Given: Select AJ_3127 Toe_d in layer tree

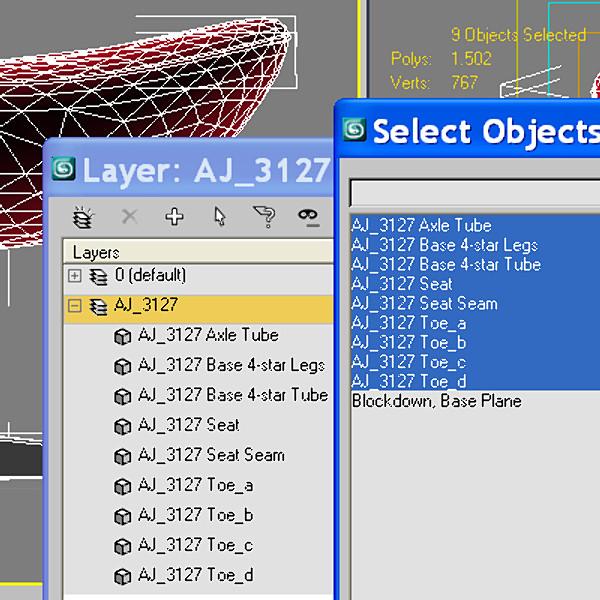Looking at the screenshot, I should (196, 575).
